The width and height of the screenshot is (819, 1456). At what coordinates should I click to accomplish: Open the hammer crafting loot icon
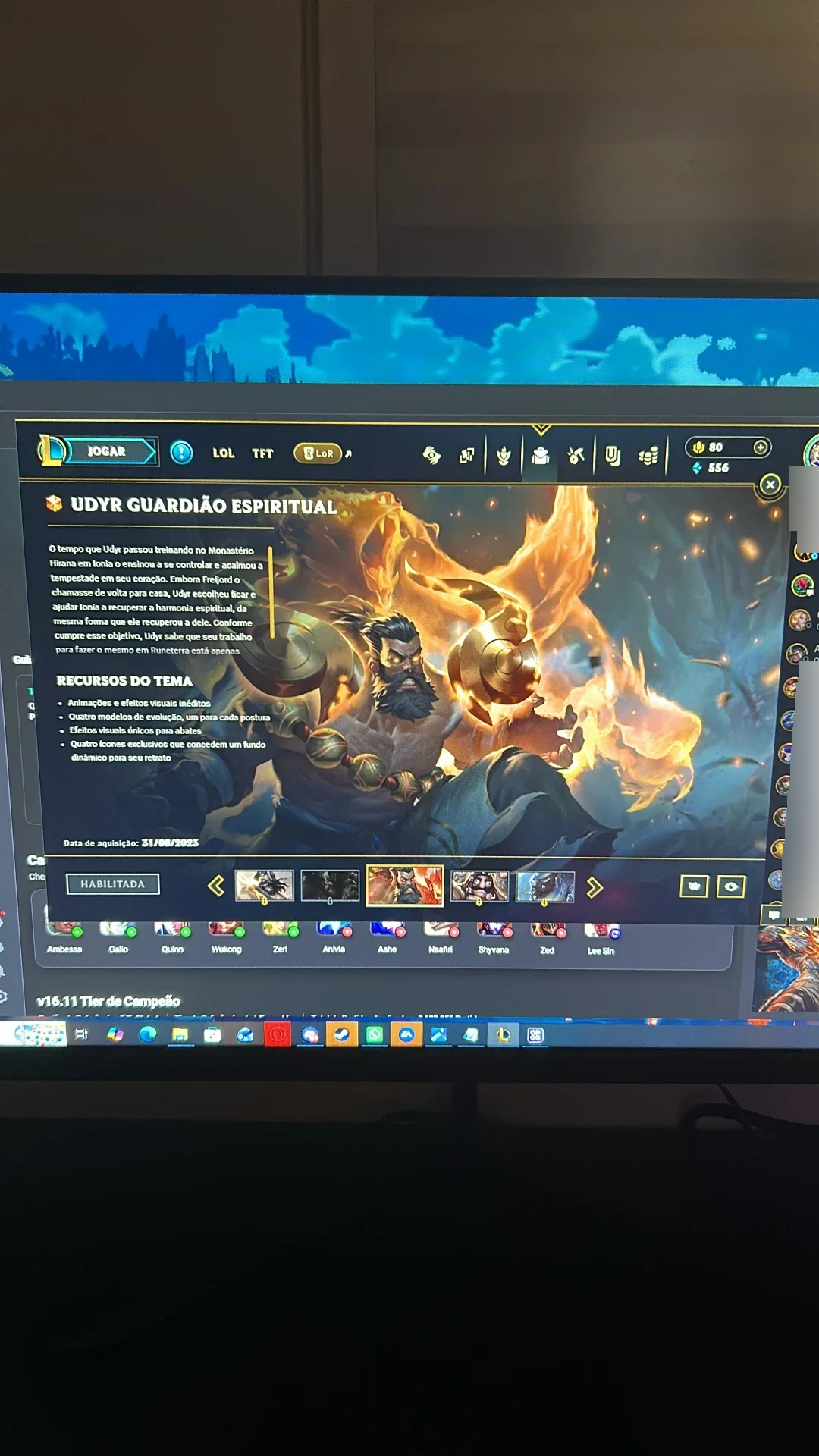point(576,455)
